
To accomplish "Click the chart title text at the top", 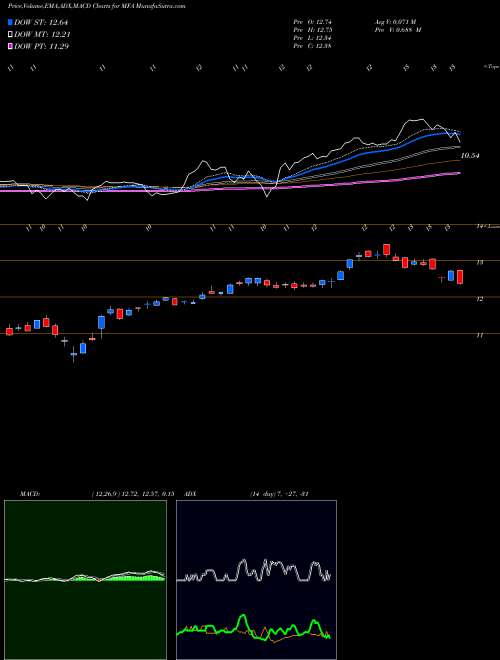I will tap(97, 6).
